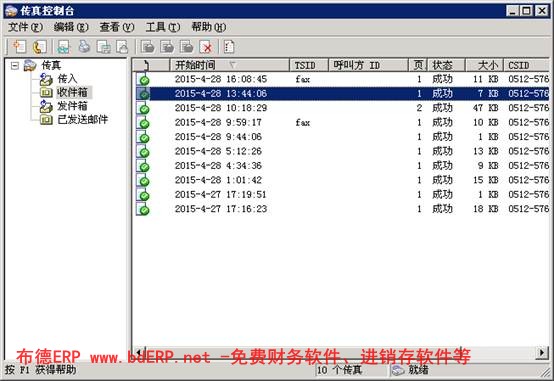Click the mail fax toolbar icon
554x381 pixels.
pos(123,47)
